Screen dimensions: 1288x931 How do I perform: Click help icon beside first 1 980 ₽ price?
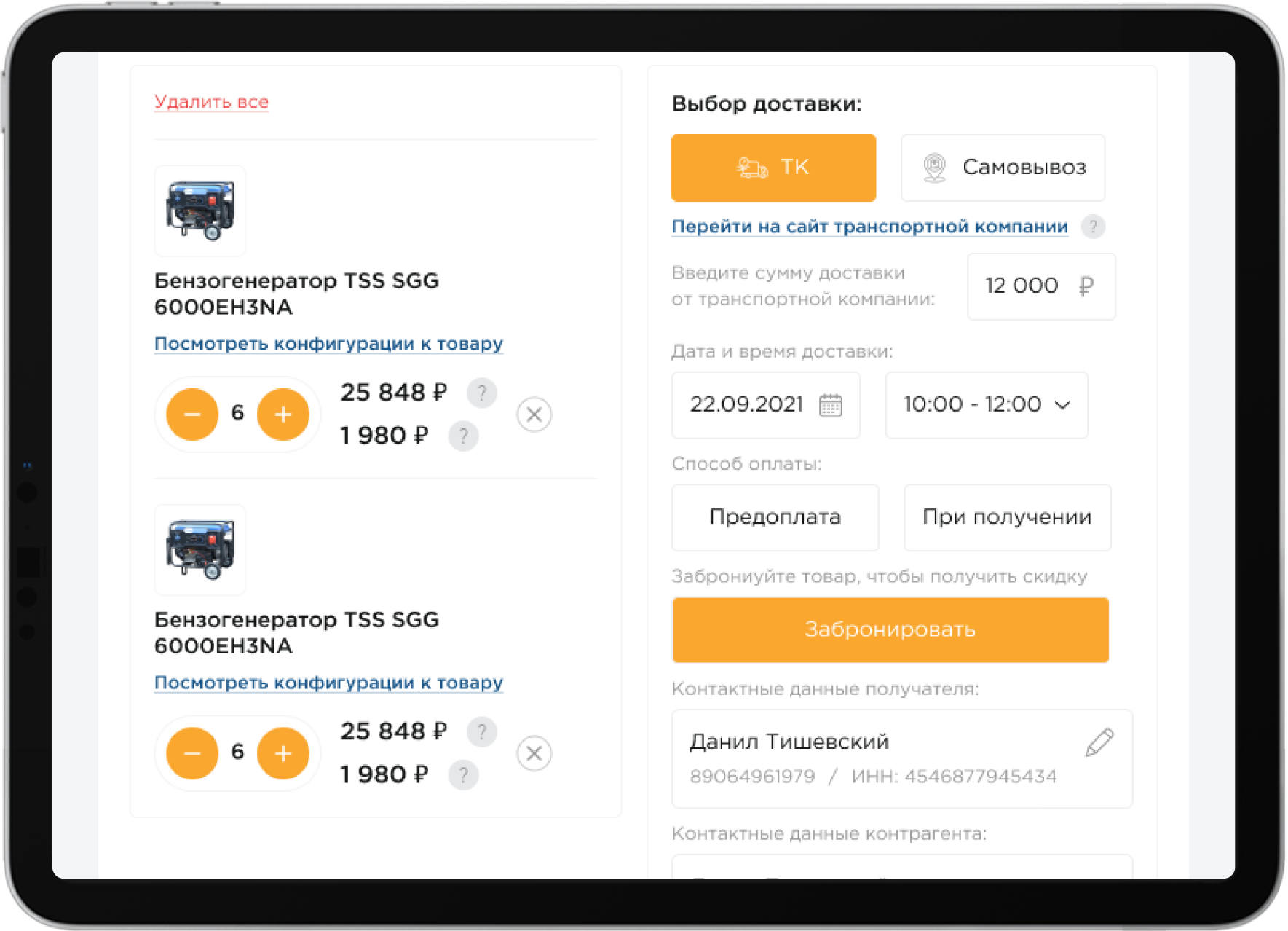463,436
